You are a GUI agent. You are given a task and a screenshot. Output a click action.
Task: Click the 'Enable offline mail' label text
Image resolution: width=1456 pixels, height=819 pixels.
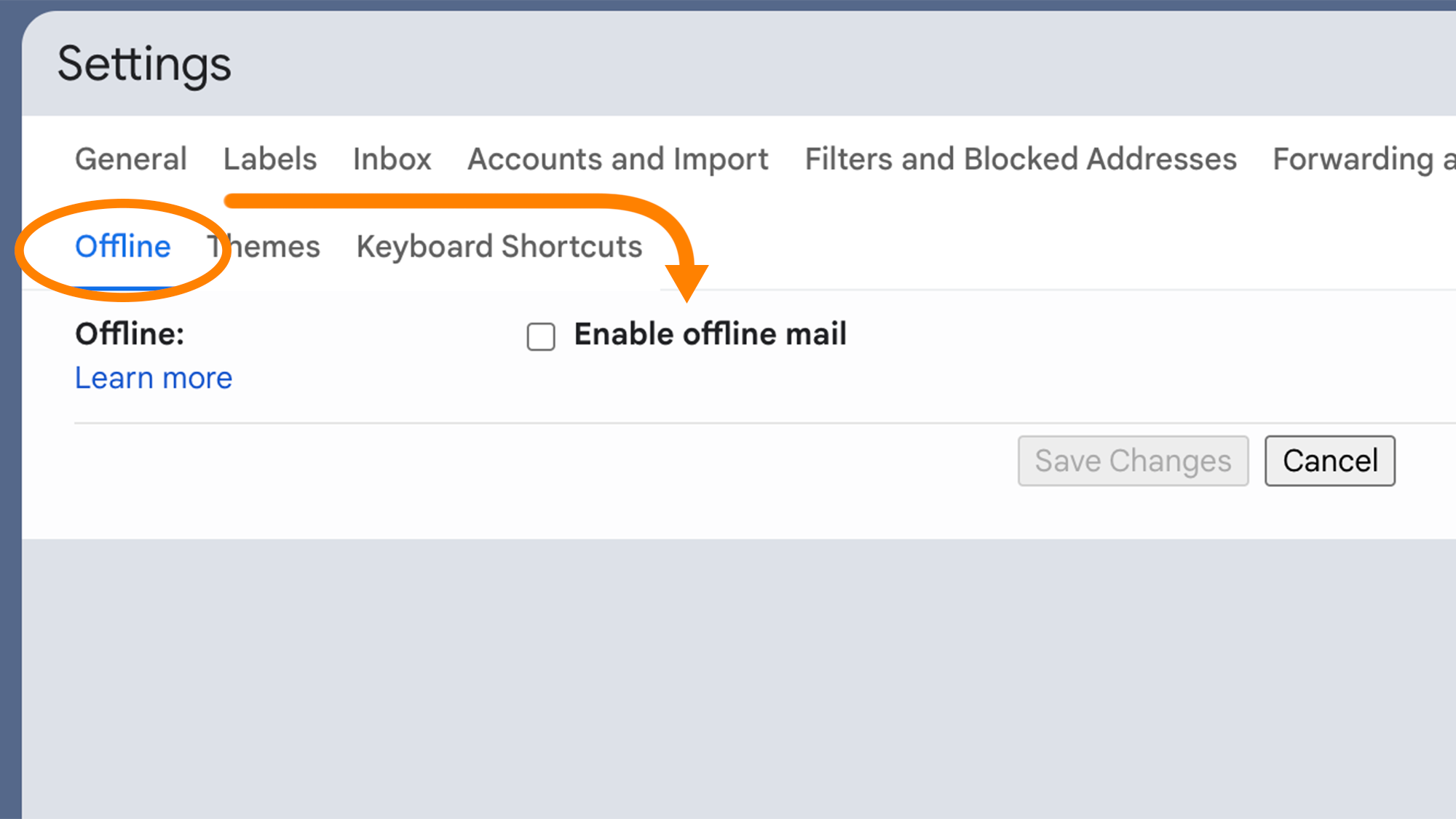tap(710, 334)
